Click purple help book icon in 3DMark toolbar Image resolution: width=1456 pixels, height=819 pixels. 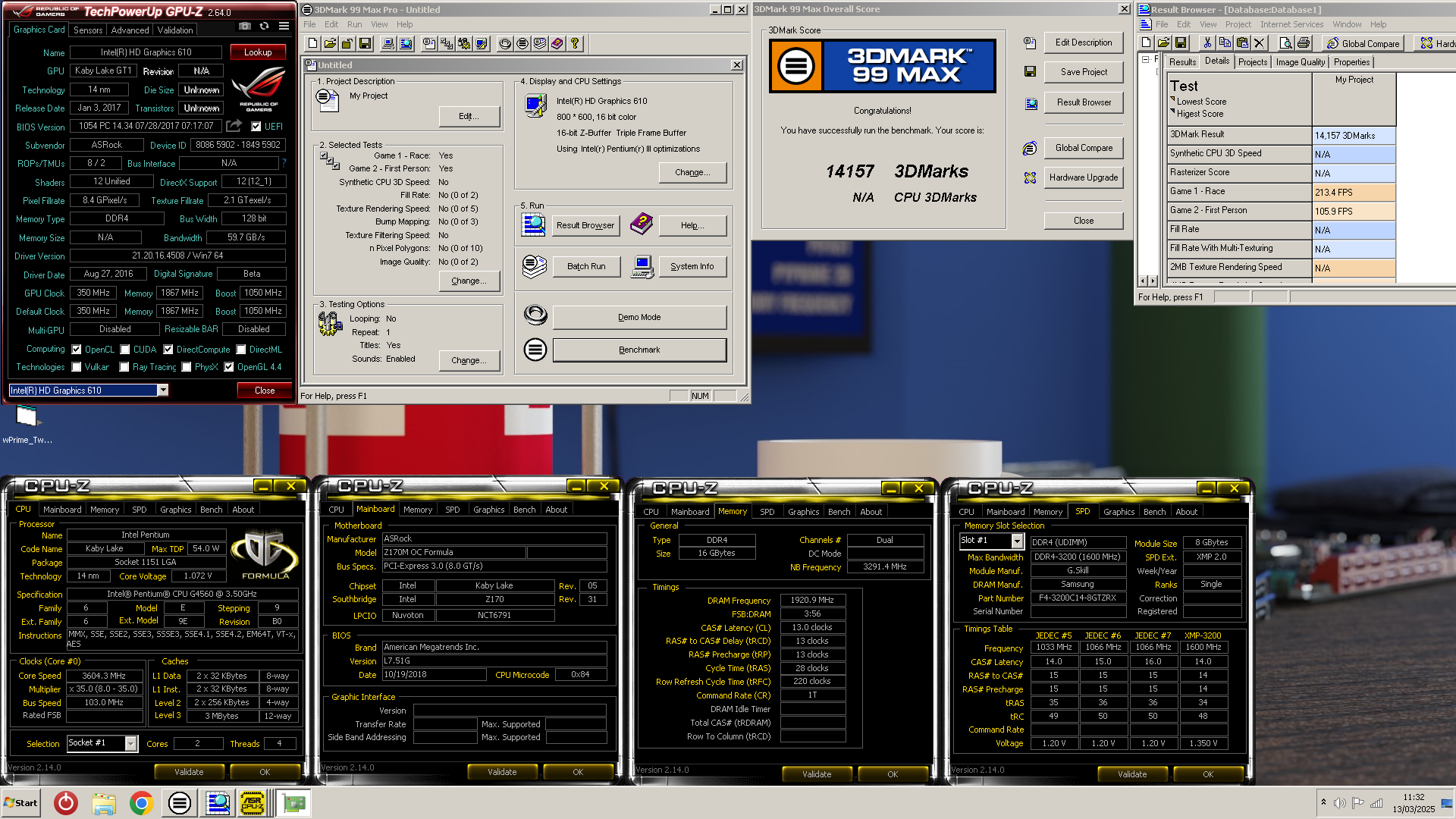(x=557, y=43)
